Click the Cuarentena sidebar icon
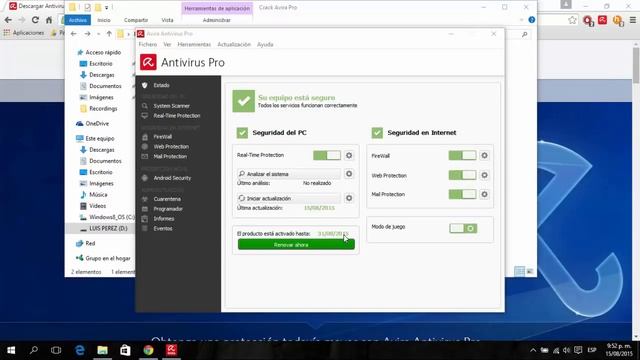The width and height of the screenshot is (640, 360). 144,199
